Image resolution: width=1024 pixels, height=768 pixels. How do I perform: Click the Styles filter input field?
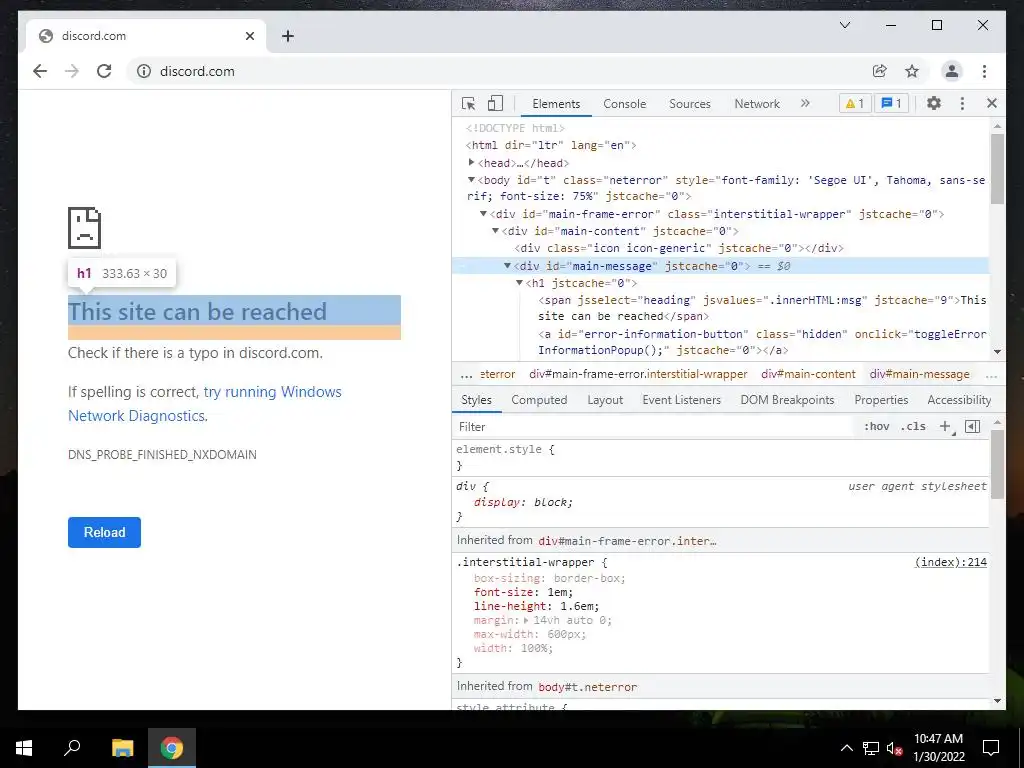pos(653,426)
